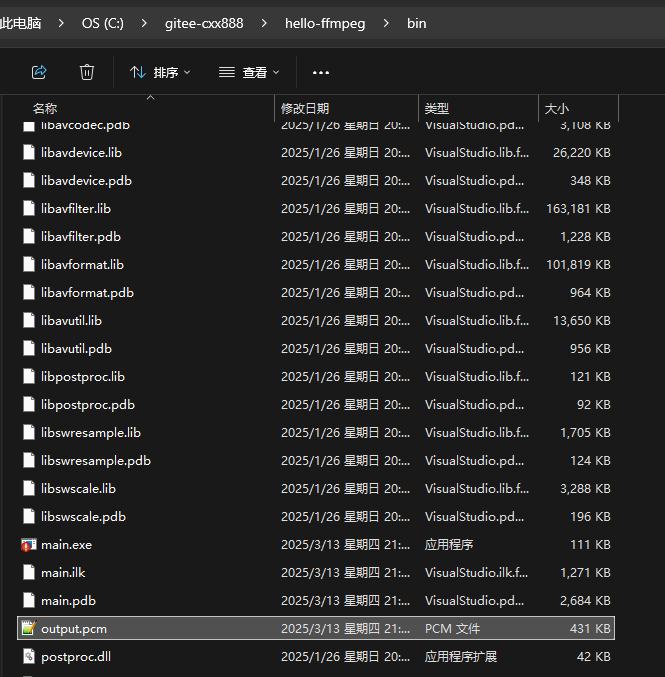The image size is (665, 677).
Task: Select the libswscale.pdb file icon
Action: pos(28,517)
